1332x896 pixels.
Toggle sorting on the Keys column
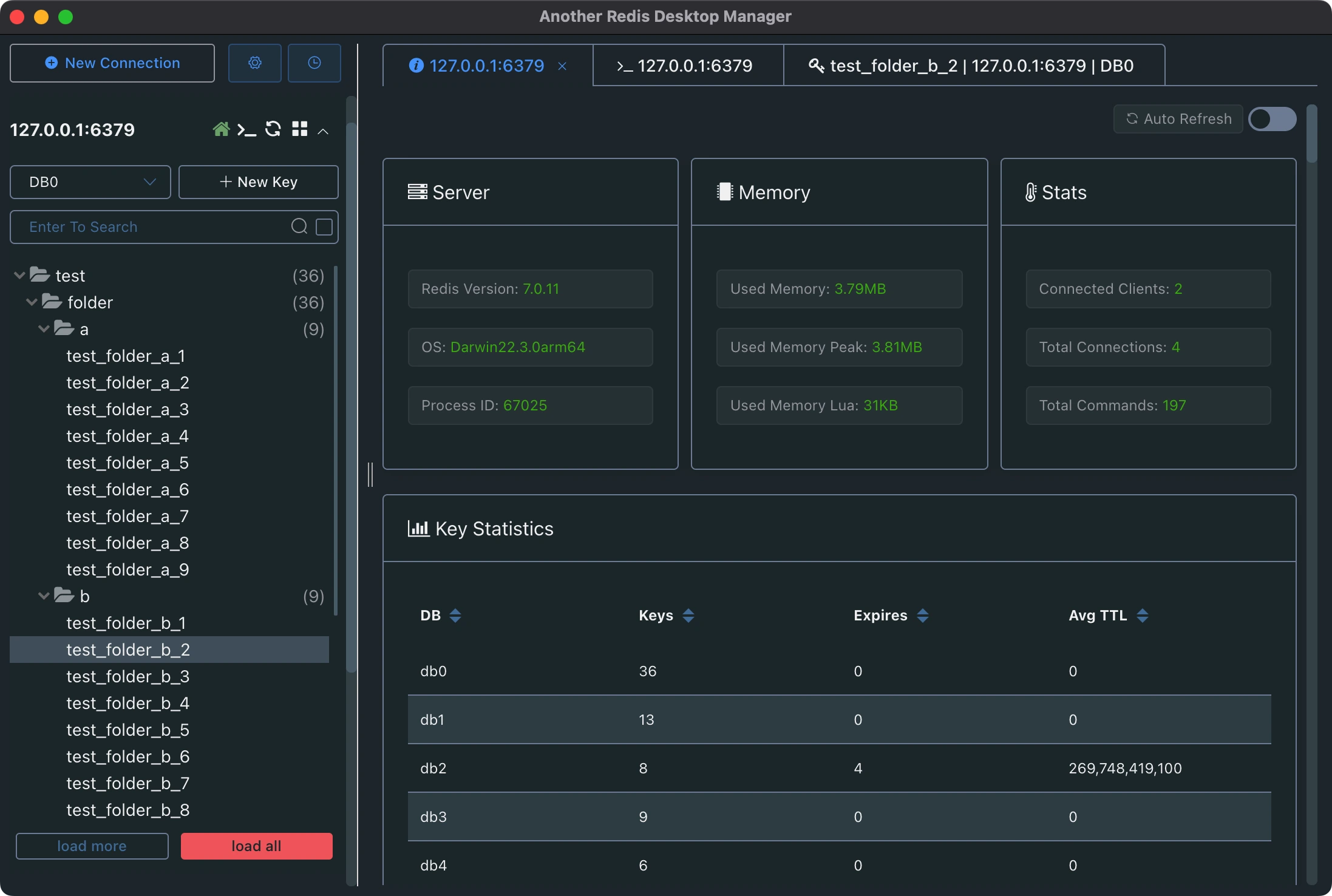click(688, 615)
